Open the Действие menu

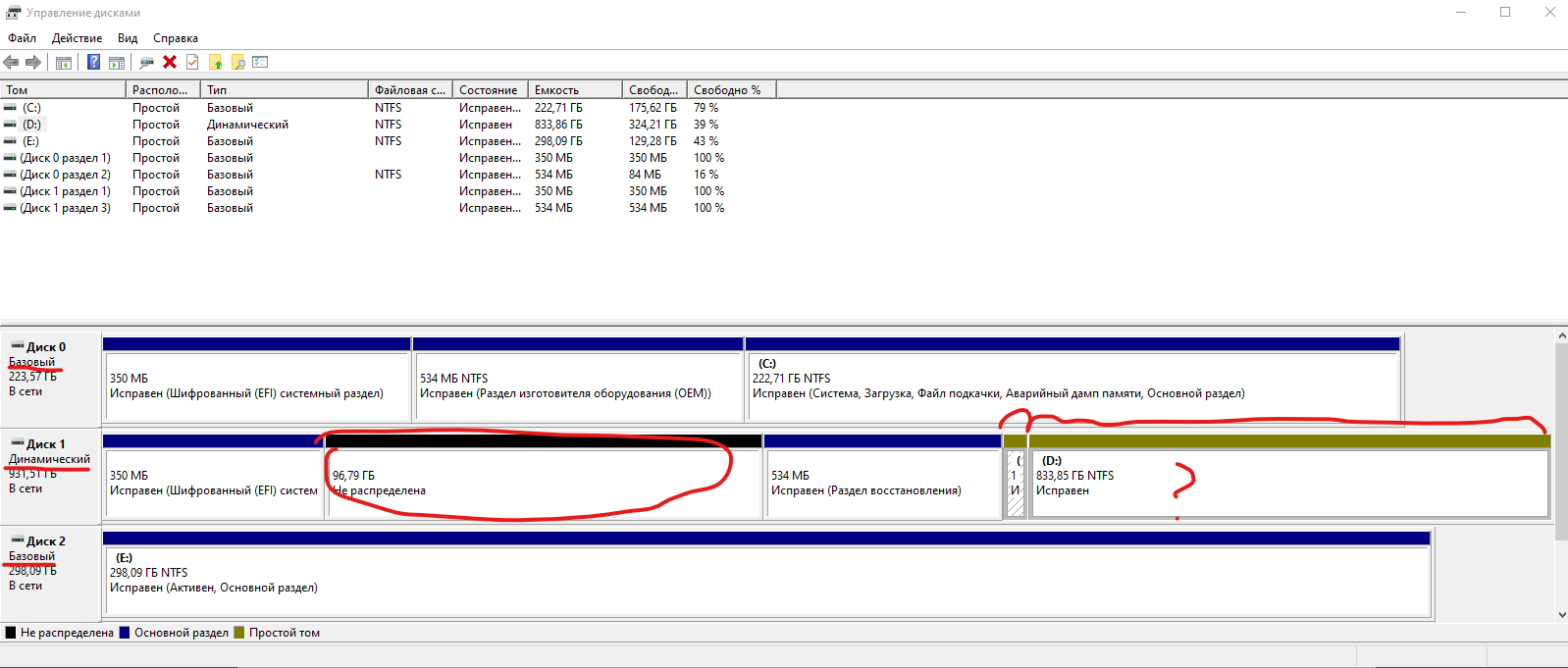coord(77,38)
